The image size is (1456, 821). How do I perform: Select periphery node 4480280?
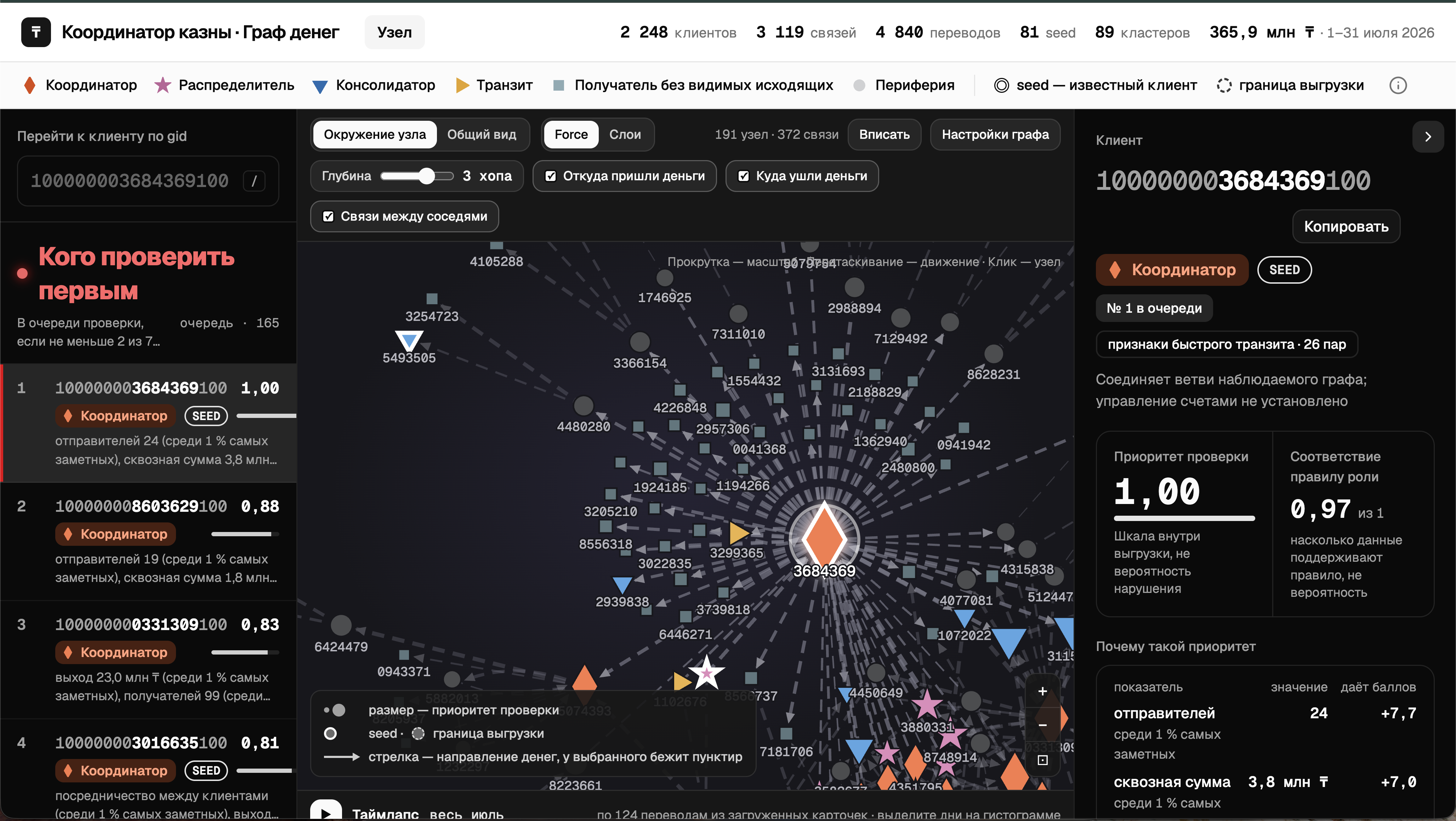point(583,406)
